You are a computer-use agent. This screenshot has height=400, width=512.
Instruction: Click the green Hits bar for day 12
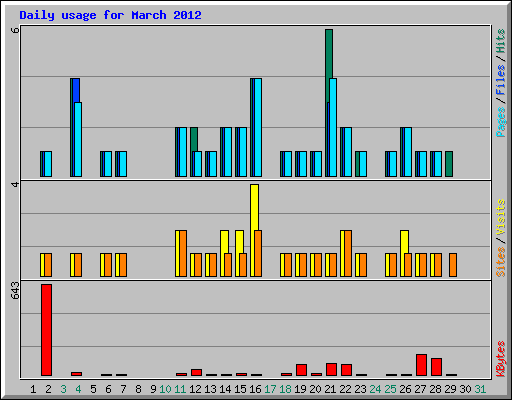click(194, 139)
